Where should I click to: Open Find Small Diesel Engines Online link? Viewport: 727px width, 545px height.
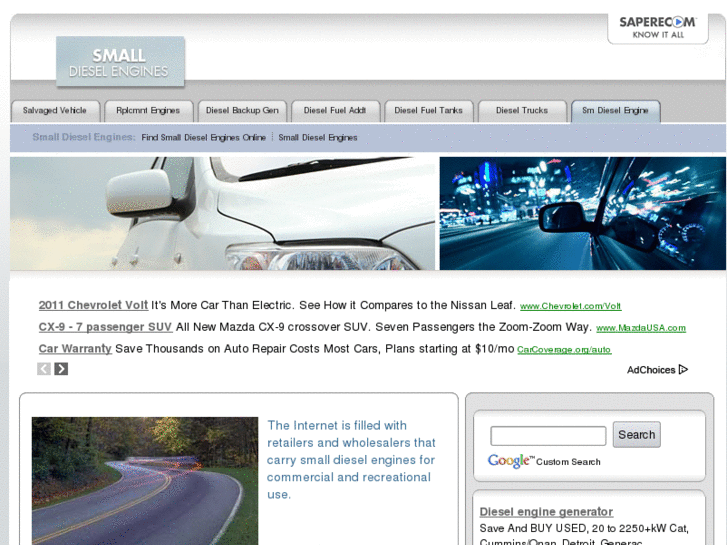[204, 137]
